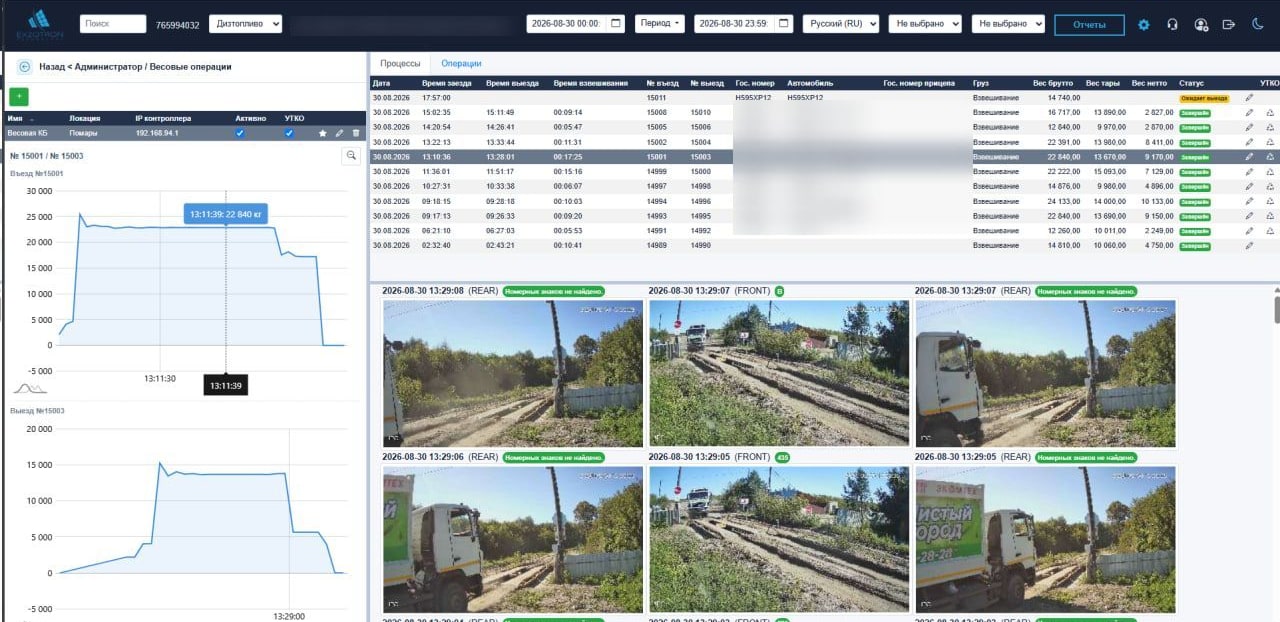
Task: Switch to the Операции tab
Action: 461,63
